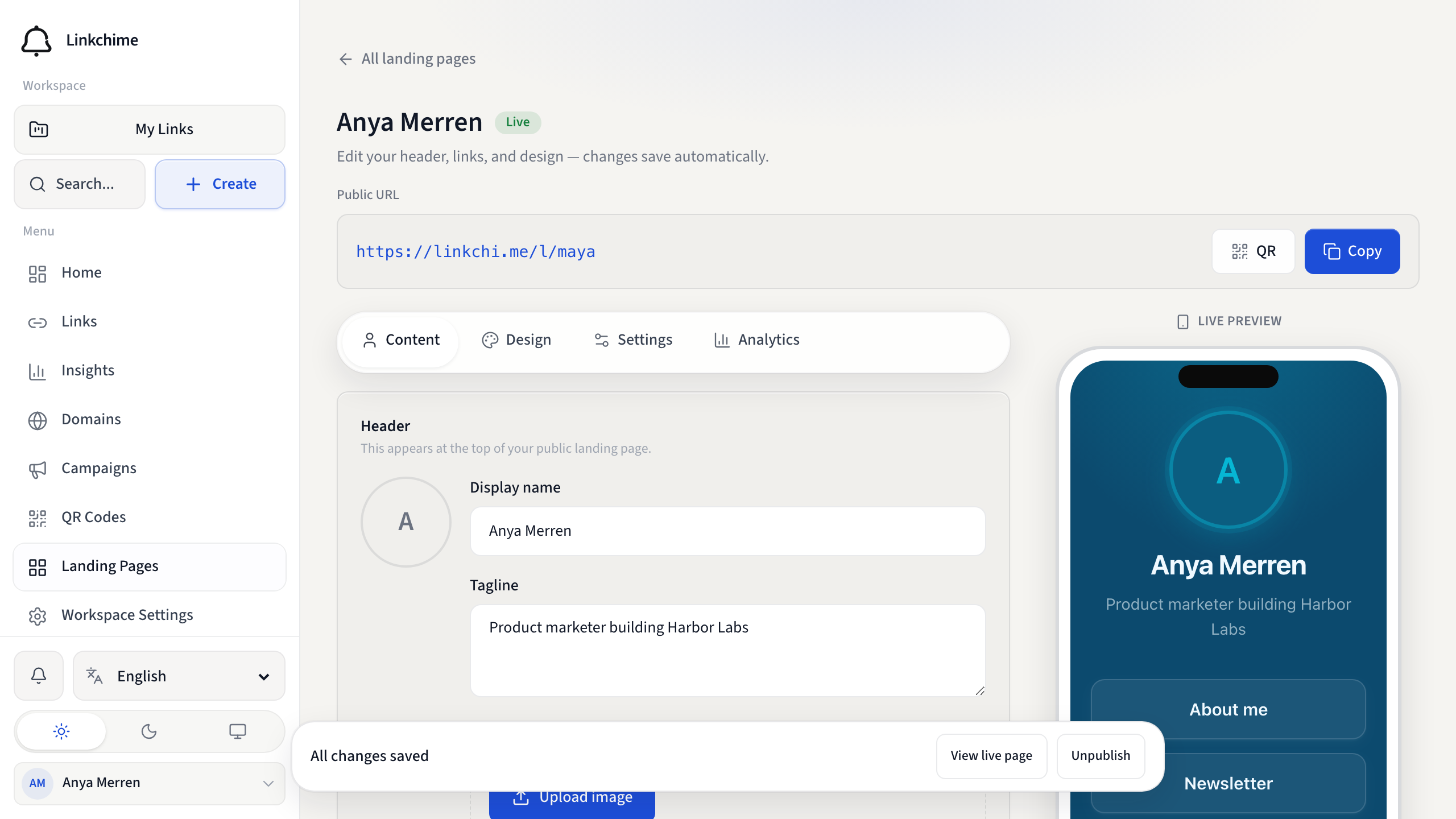Click About me in live preview
Image resolution: width=1456 pixels, height=819 pixels.
1228,709
